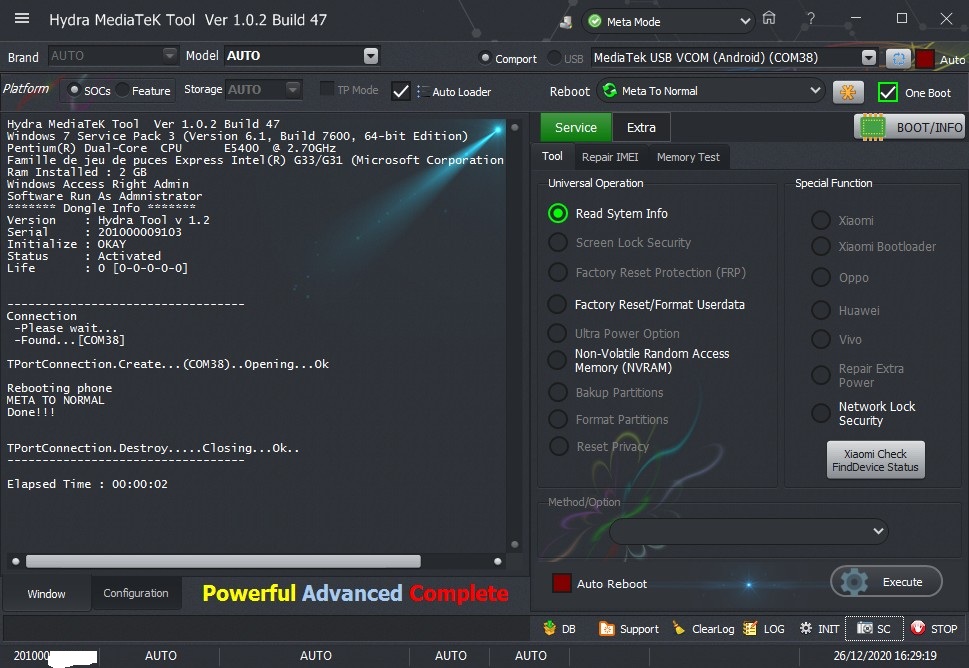This screenshot has height=668, width=969.
Task: Toggle the red Auto Reboot box
Action: 562,583
